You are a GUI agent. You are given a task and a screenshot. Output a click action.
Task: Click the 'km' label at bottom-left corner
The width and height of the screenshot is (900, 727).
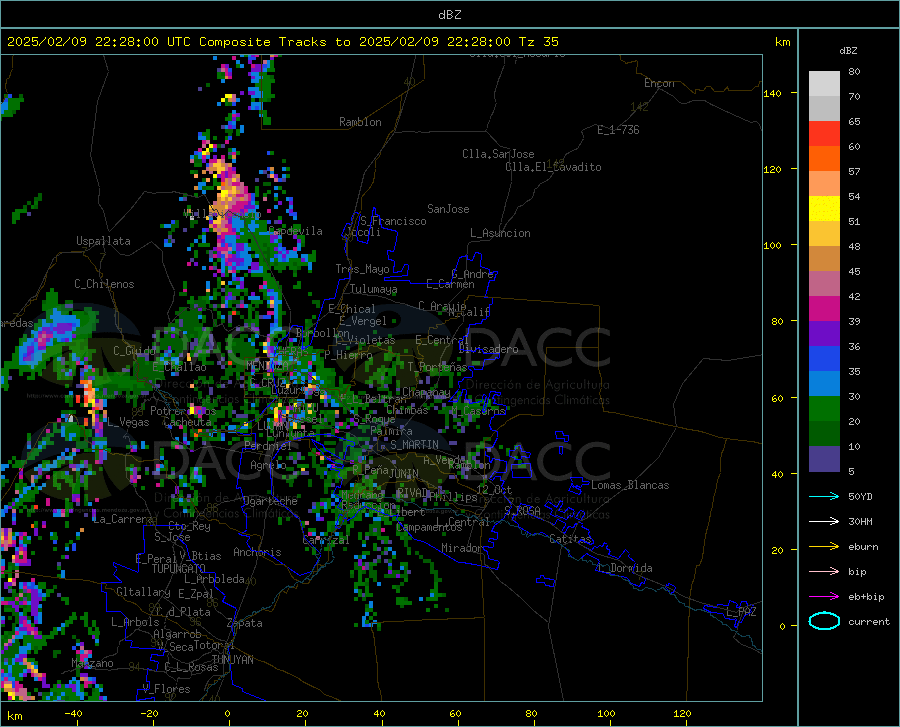point(14,716)
